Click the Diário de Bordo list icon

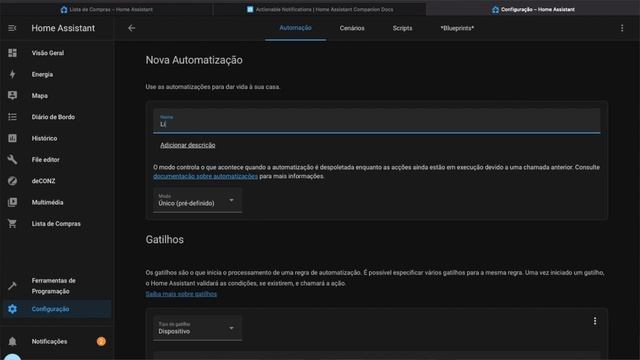12,117
